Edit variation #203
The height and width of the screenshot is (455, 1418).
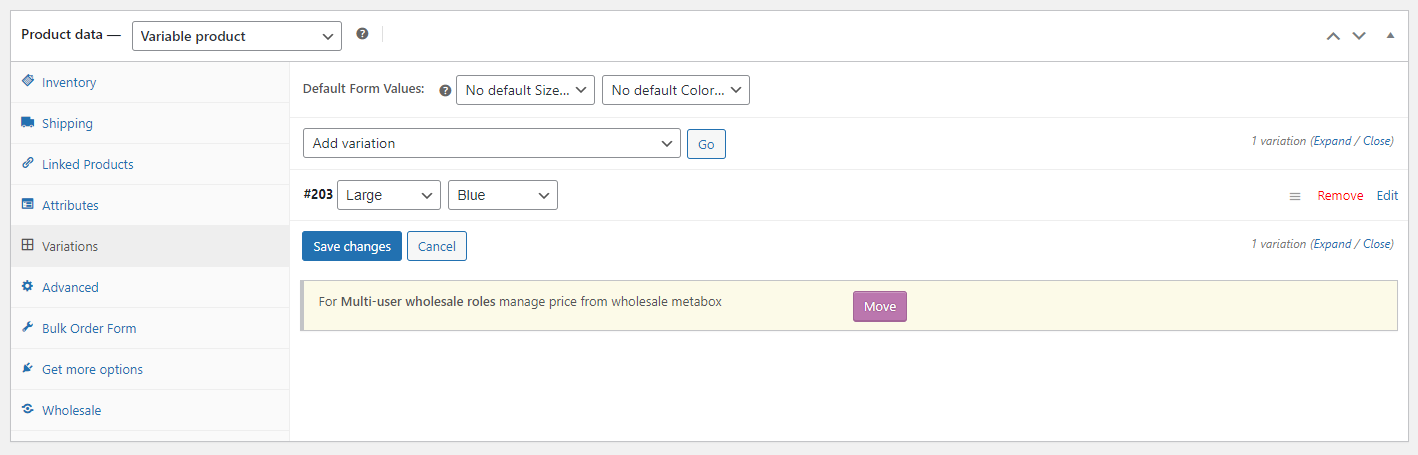pyautogui.click(x=1387, y=196)
